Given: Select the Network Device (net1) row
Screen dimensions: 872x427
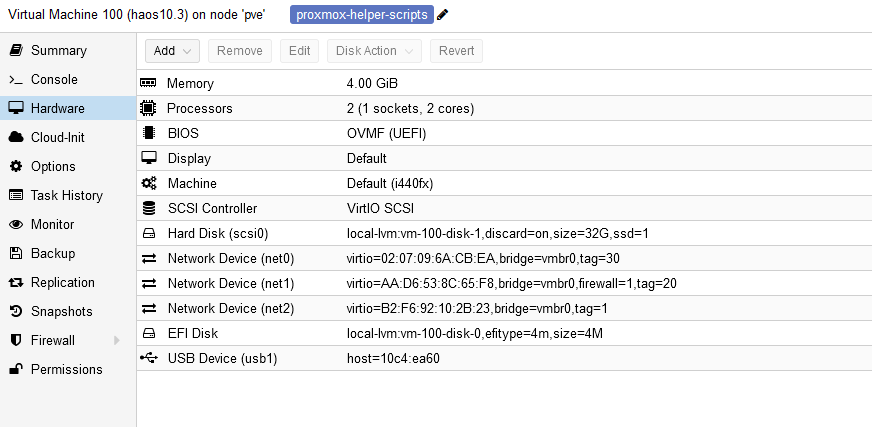Looking at the screenshot, I should point(500,284).
